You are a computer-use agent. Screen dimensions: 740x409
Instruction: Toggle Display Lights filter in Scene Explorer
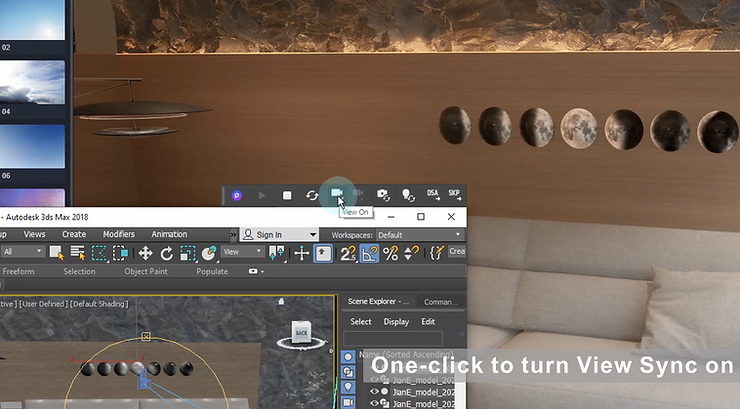348,387
